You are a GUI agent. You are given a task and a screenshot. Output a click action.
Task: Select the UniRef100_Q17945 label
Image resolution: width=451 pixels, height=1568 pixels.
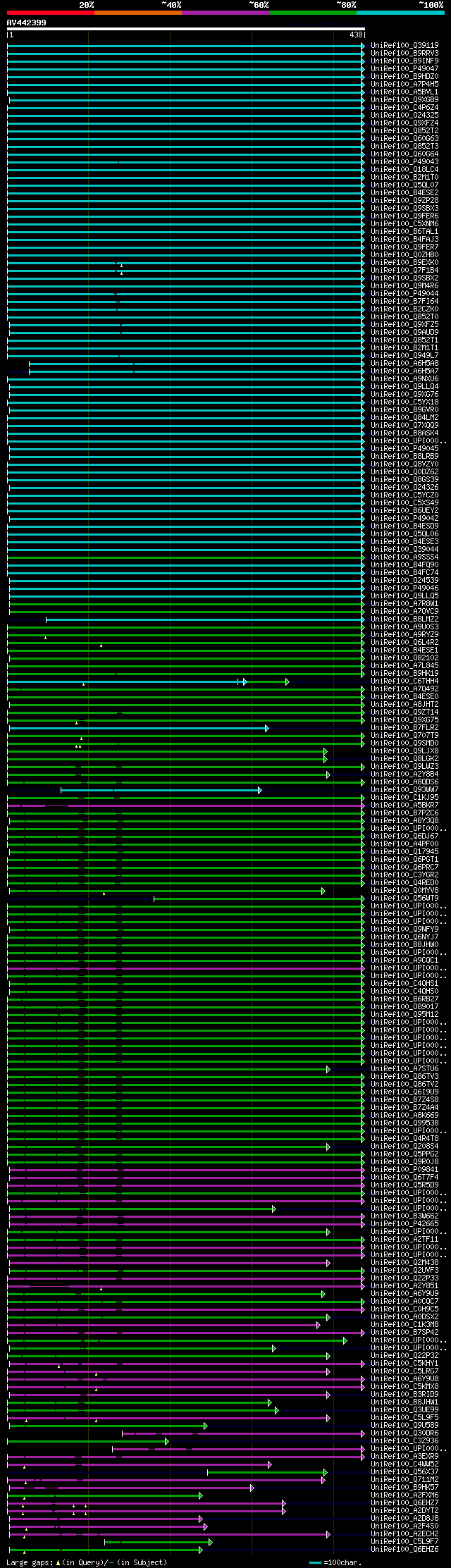404,852
